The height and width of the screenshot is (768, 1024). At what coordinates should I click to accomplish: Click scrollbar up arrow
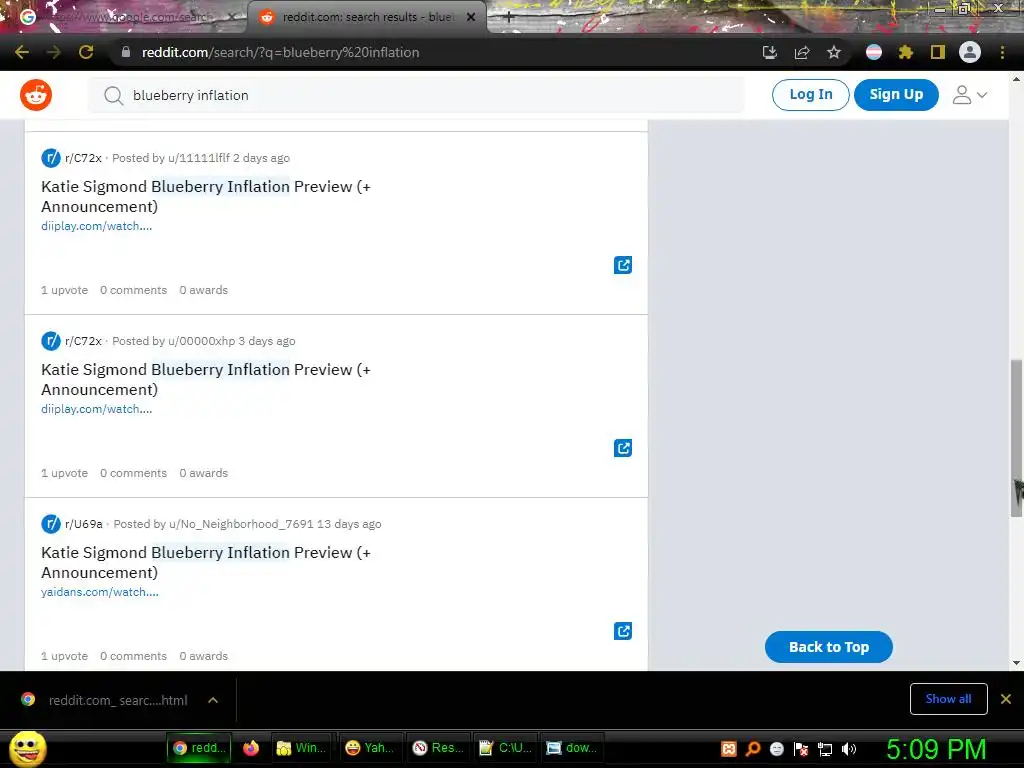pos(1016,79)
